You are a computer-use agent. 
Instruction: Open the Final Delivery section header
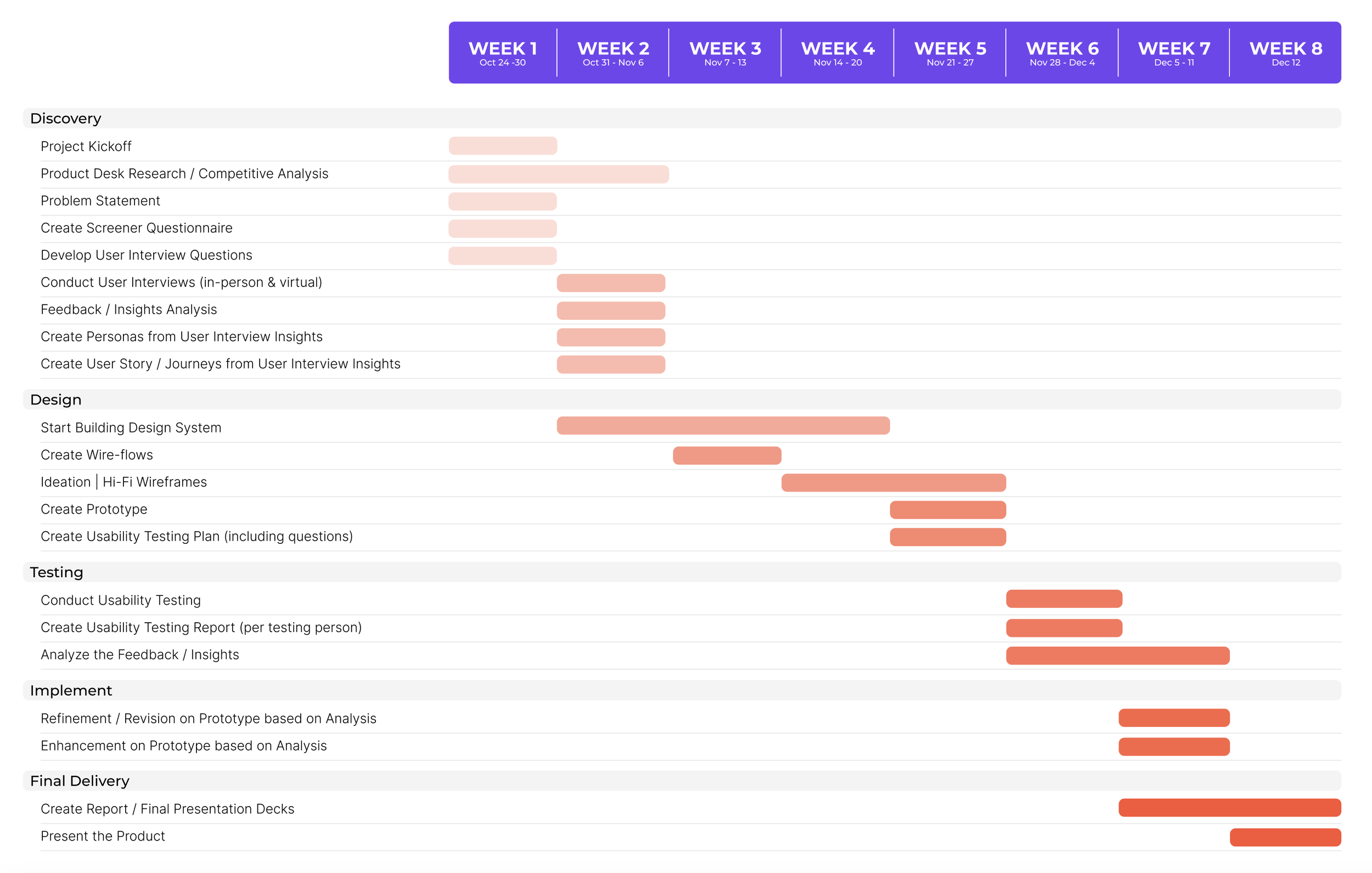[80, 781]
